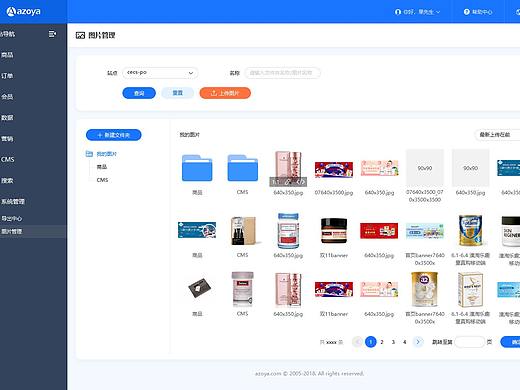Click the light reset button

point(178,93)
